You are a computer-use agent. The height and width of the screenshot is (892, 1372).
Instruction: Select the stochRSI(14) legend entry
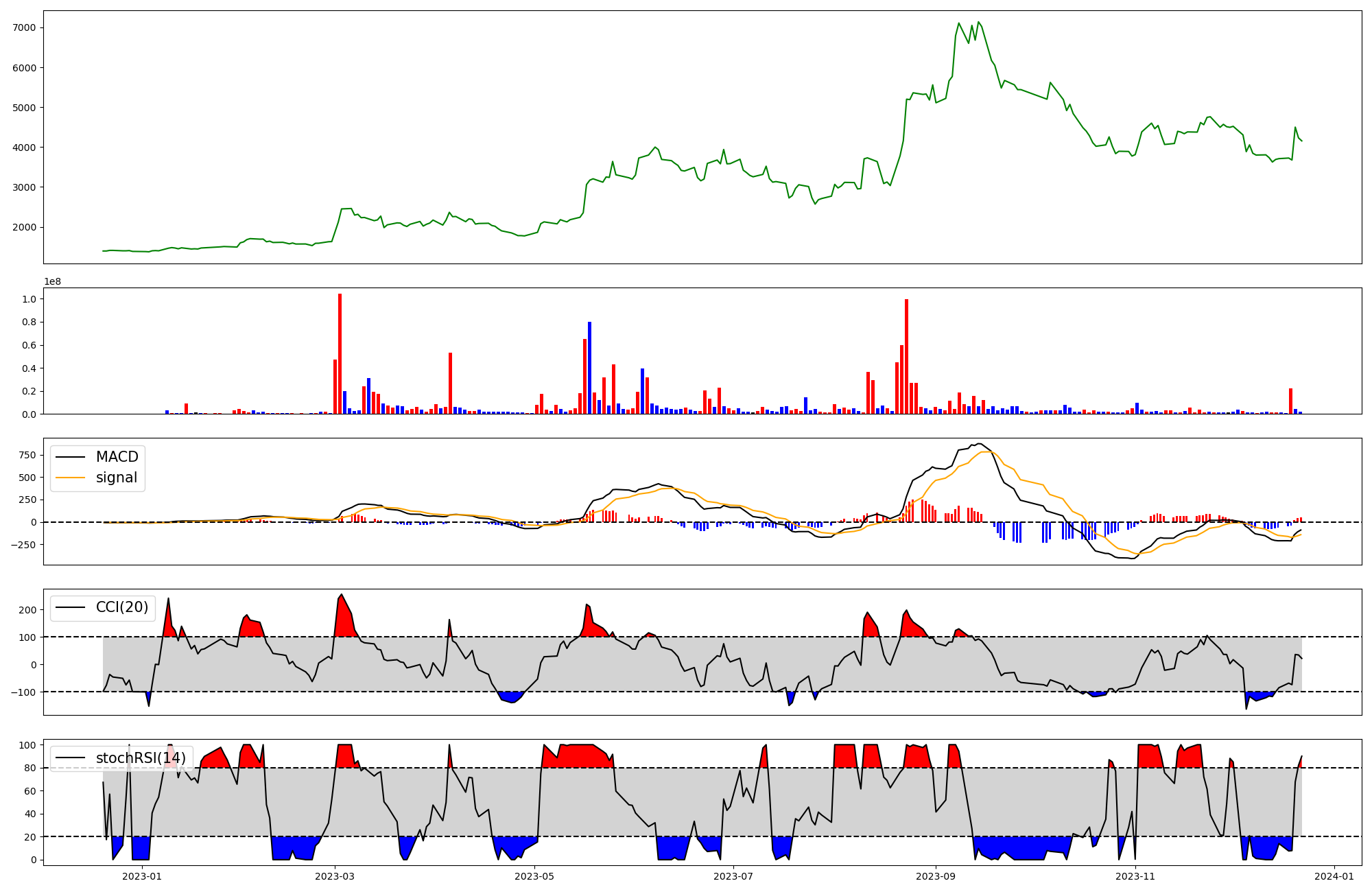pos(141,758)
